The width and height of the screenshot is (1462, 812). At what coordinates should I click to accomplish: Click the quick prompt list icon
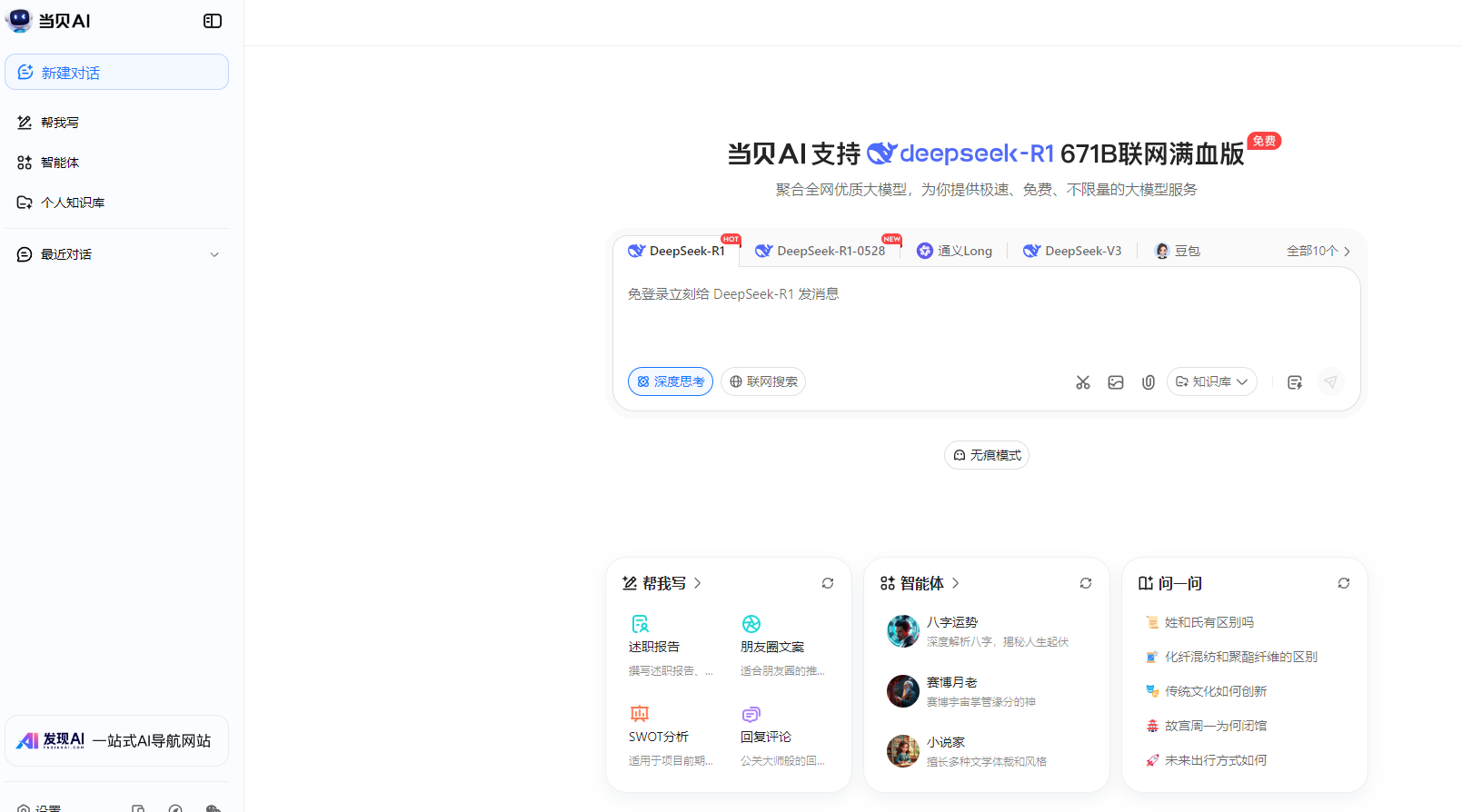point(1295,382)
